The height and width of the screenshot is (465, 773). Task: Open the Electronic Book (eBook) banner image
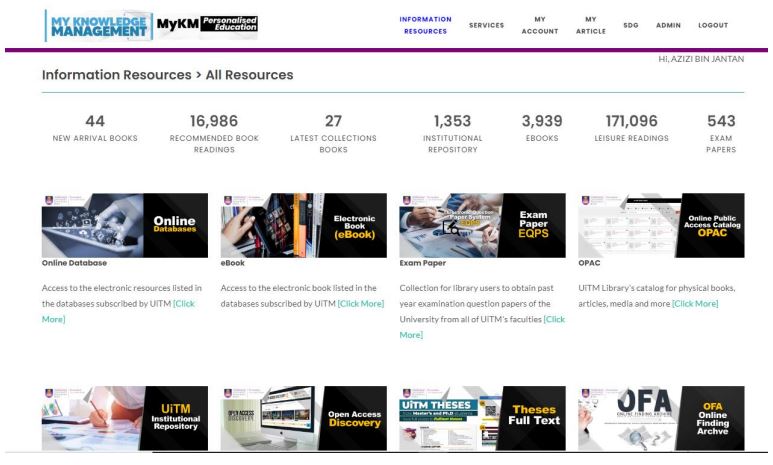(x=304, y=225)
